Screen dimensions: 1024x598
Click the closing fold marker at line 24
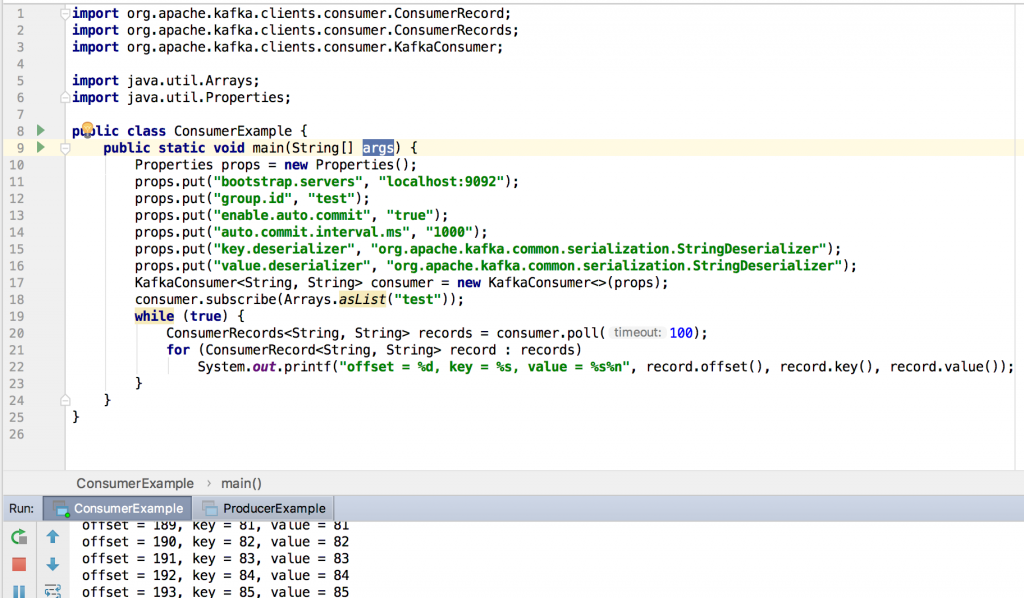click(x=65, y=400)
